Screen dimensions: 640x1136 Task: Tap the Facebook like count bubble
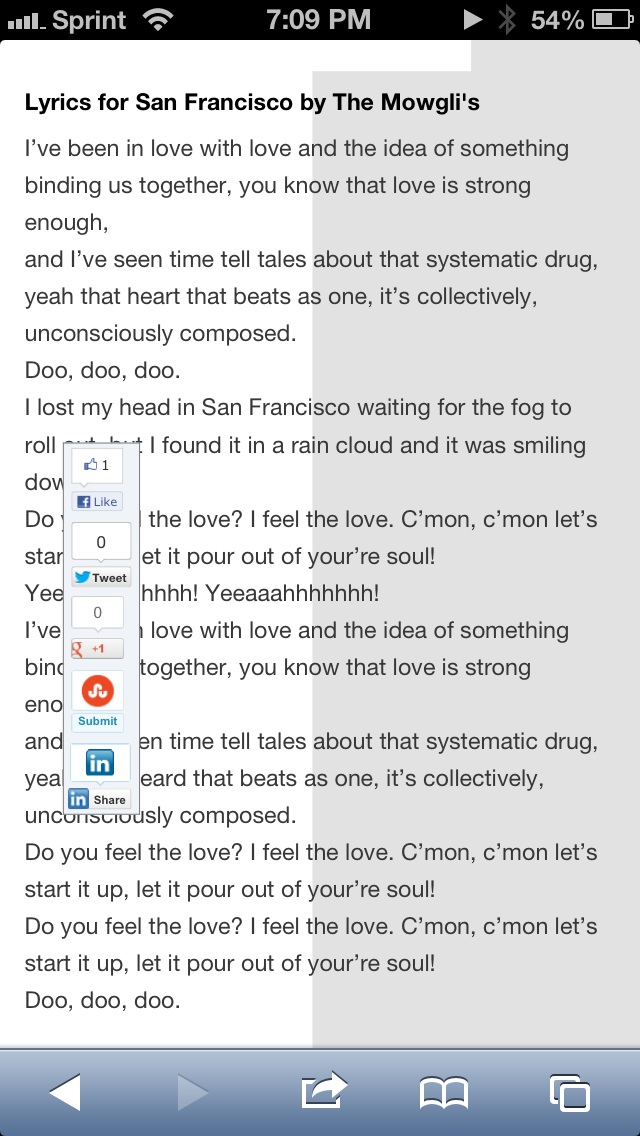point(97,466)
